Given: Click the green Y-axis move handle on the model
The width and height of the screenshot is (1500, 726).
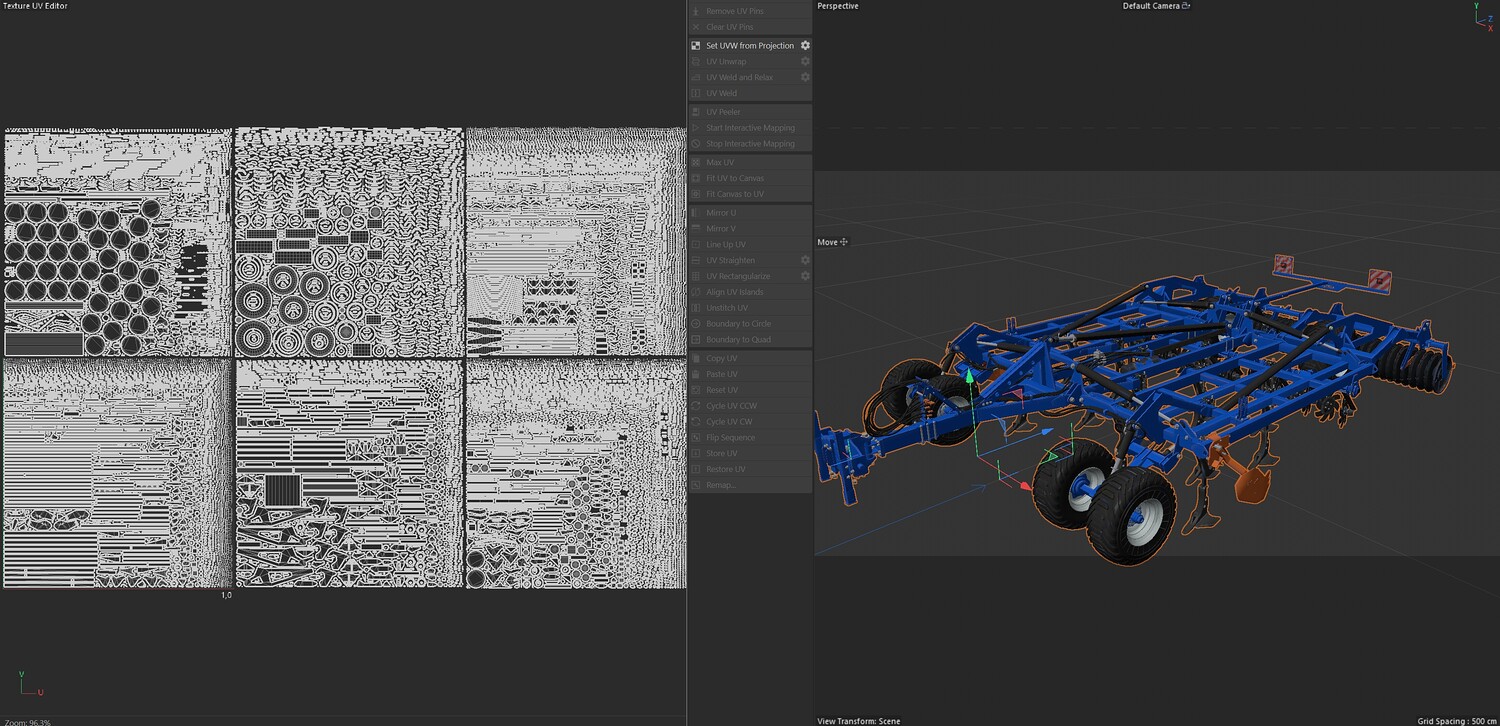Looking at the screenshot, I should click(968, 378).
